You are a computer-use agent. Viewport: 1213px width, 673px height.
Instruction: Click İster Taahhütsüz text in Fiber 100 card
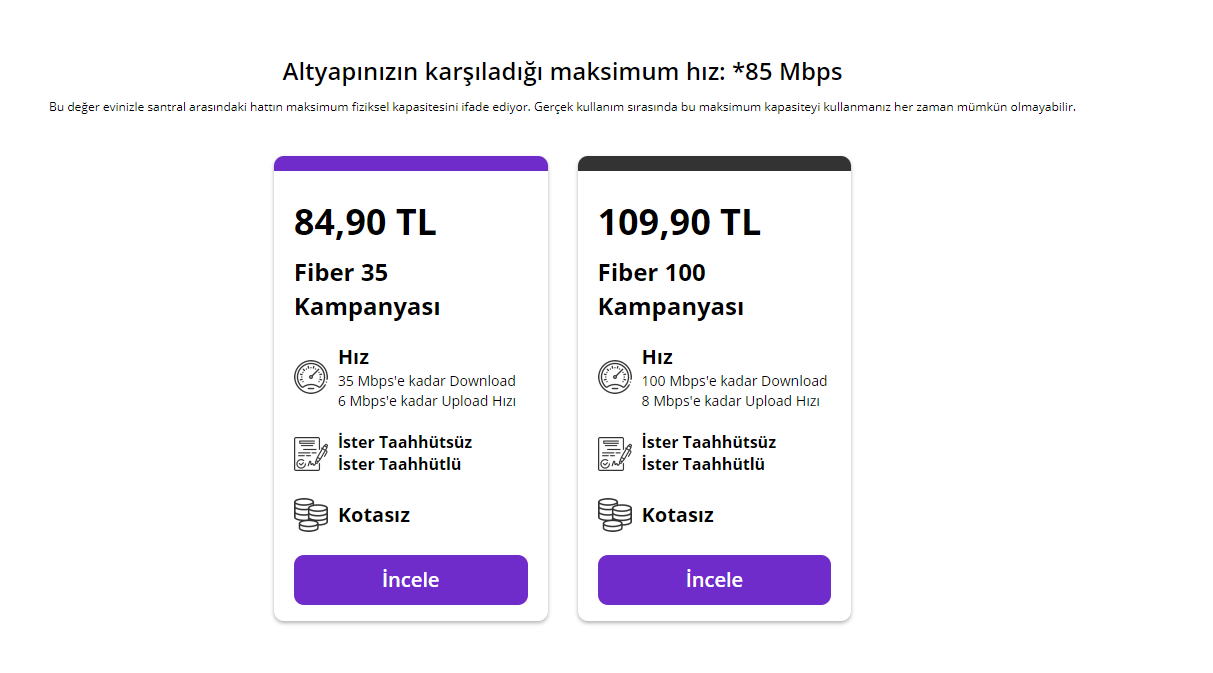click(709, 442)
